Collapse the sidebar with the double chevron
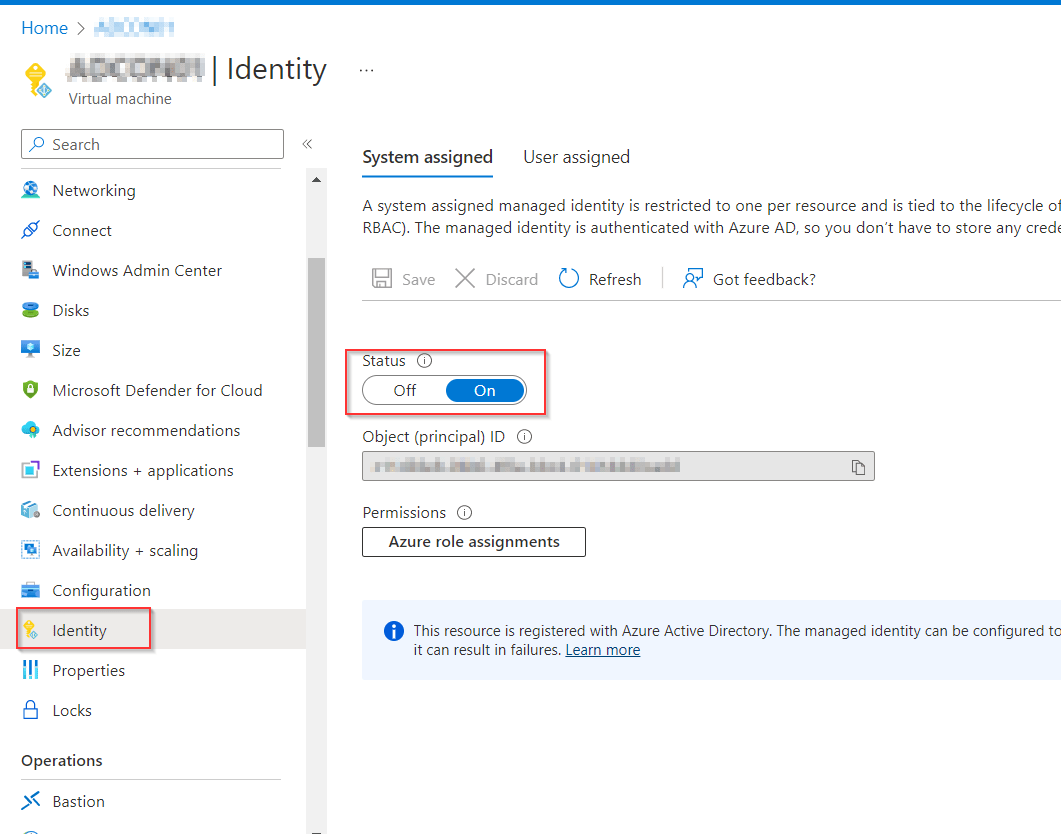Screen dimensions: 1061x834 [x=307, y=144]
